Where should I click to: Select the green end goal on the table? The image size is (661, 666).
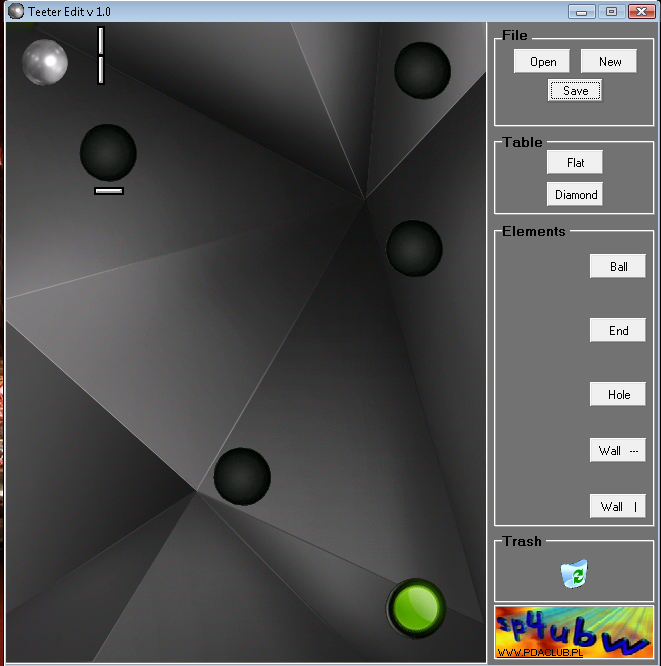tap(415, 606)
